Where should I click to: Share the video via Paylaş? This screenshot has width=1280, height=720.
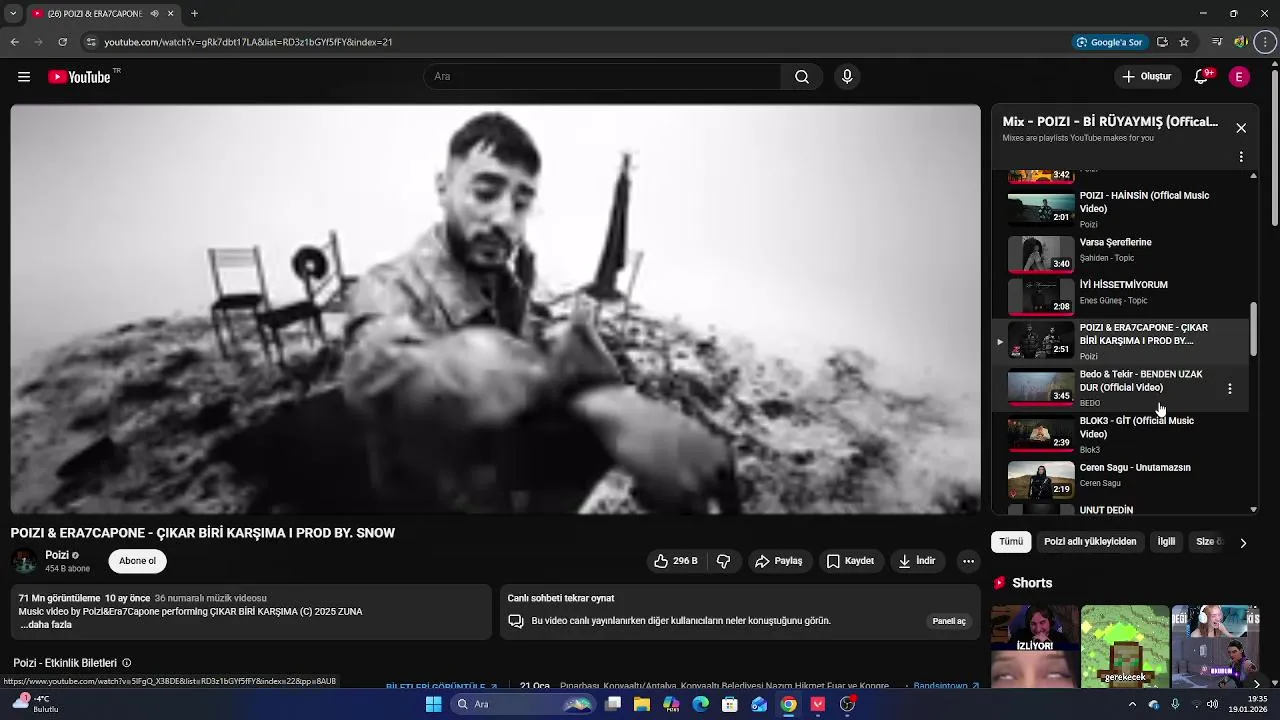tap(778, 561)
